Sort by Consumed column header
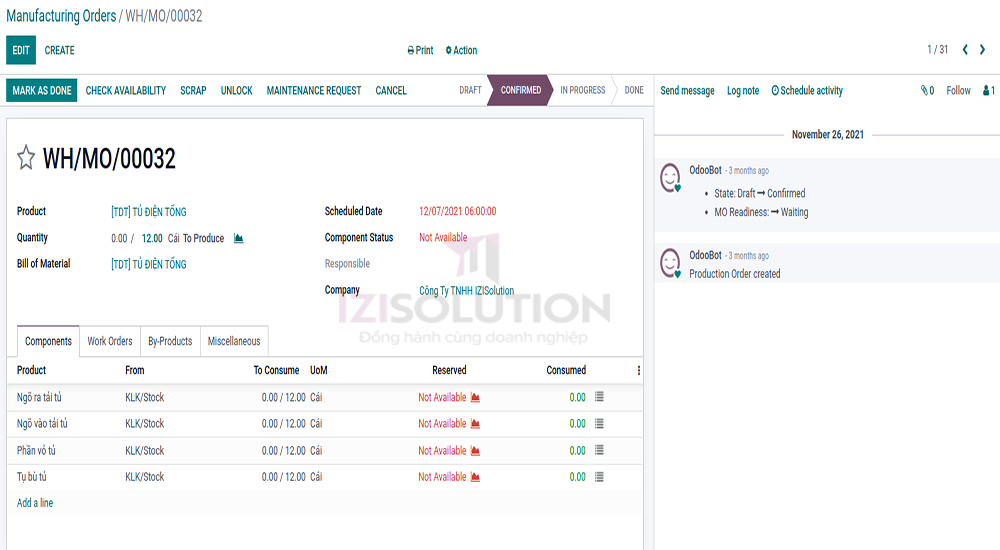Screen dimensions: 1000x550 pos(566,370)
